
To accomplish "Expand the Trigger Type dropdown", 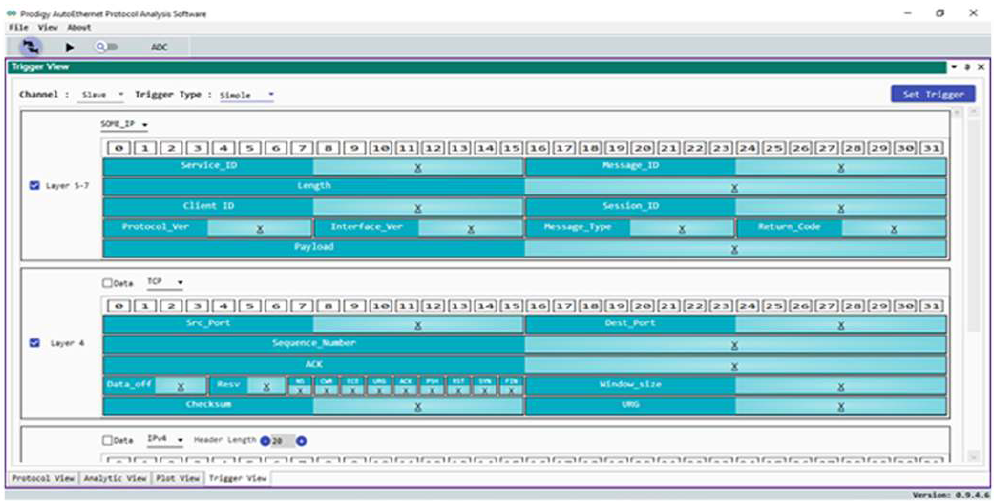I will click(246, 95).
